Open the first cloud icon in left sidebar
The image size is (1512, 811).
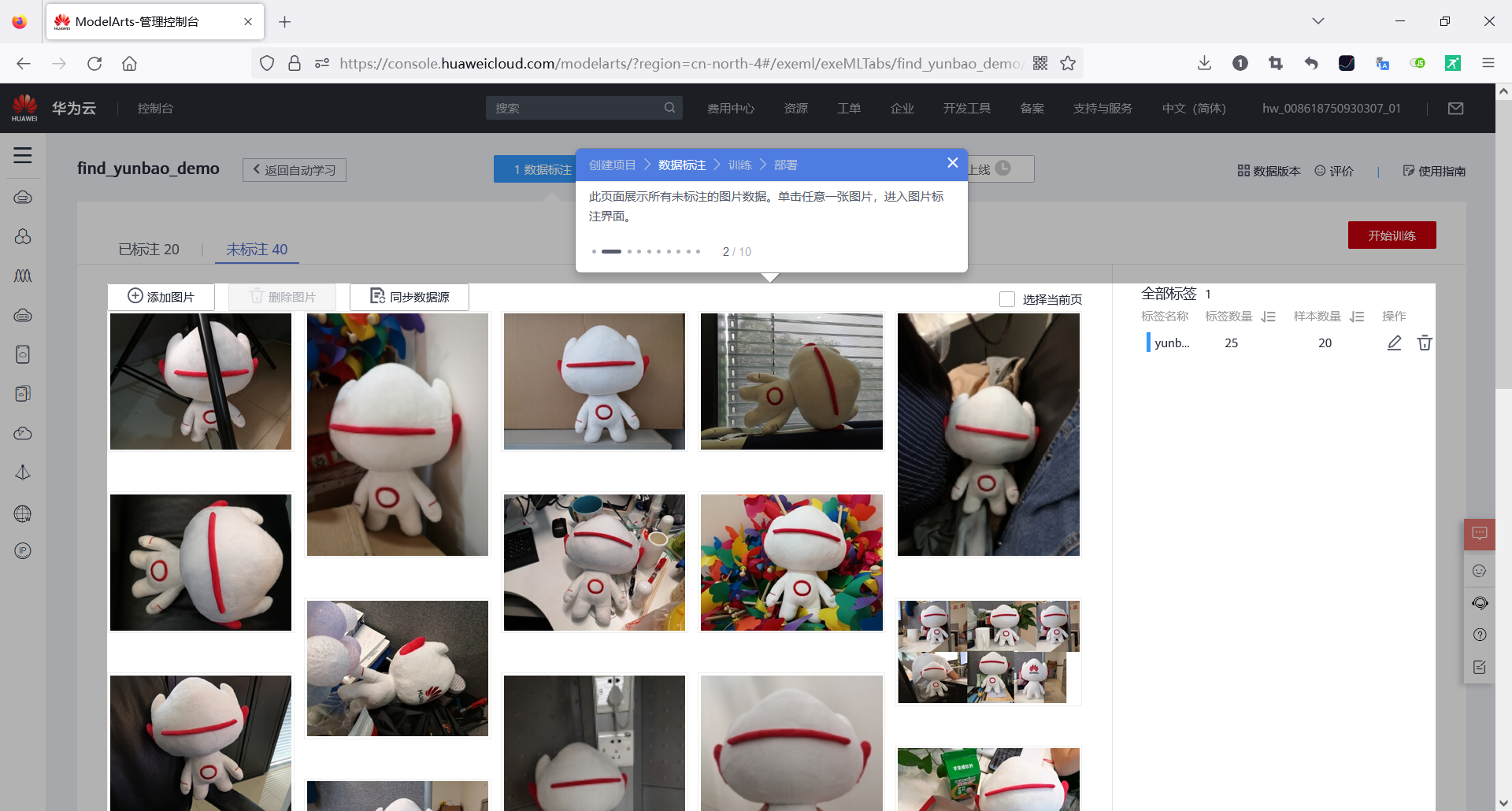23,197
